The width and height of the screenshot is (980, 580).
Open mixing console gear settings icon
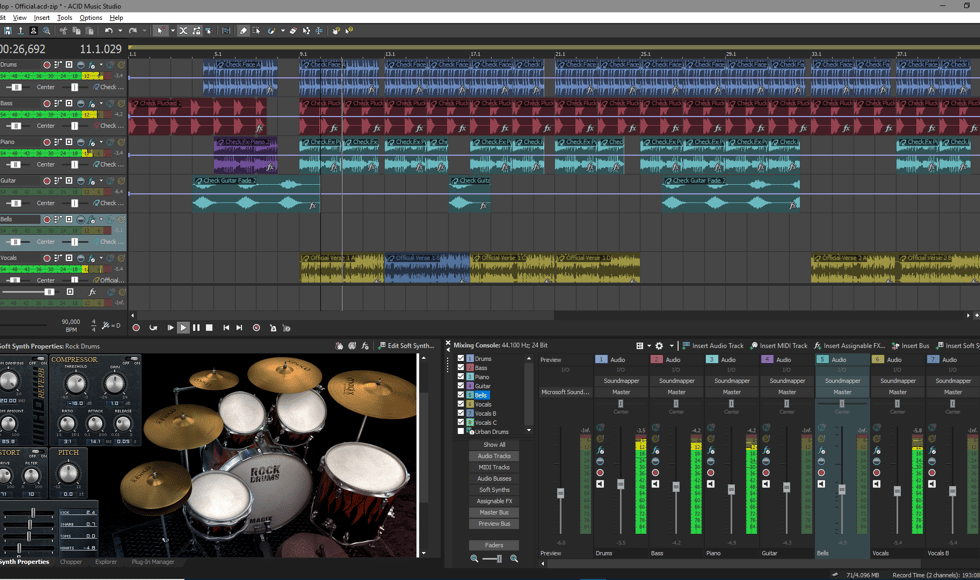(x=659, y=346)
